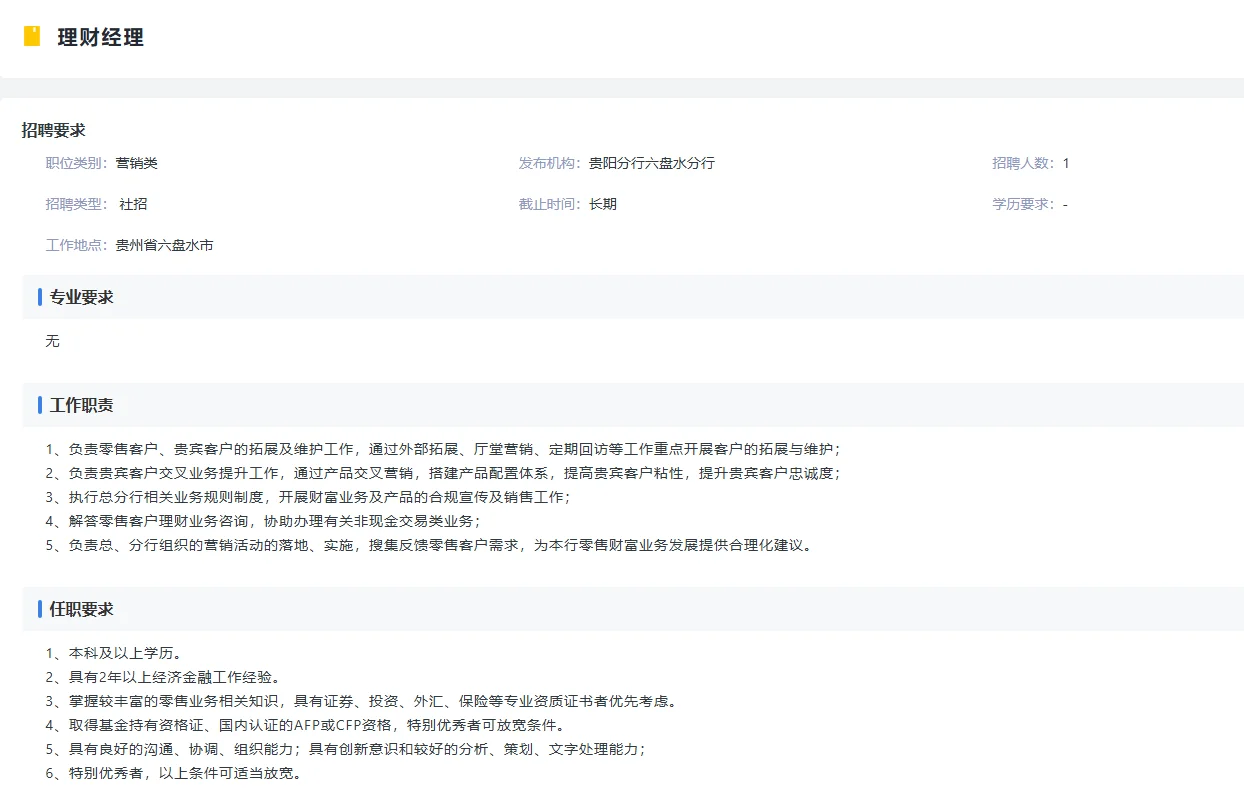Click responsibility item 1 about 零售客户 maintenance
Viewport: 1244px width, 795px height.
pos(440,449)
